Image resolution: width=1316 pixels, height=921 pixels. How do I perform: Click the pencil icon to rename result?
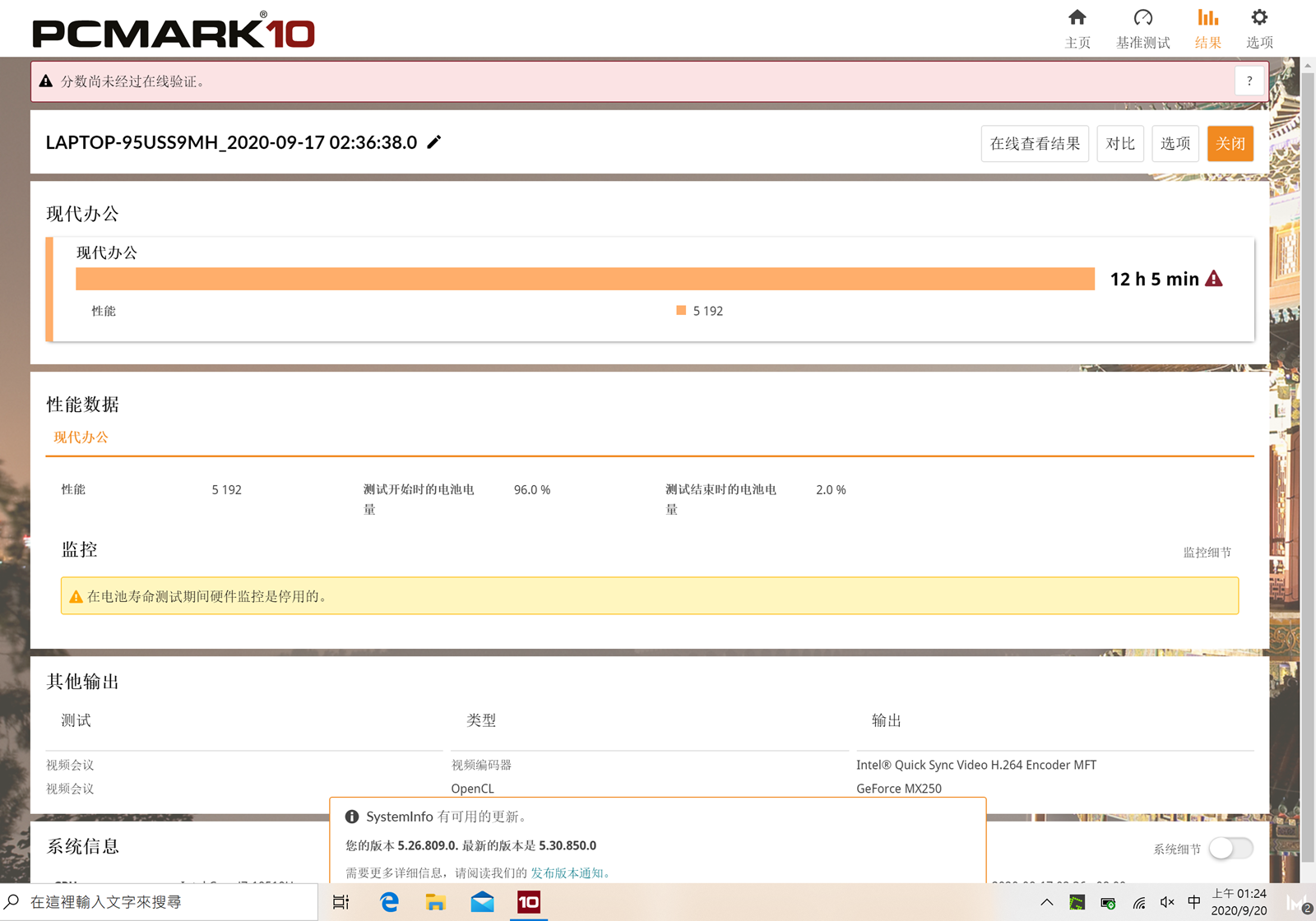point(434,142)
